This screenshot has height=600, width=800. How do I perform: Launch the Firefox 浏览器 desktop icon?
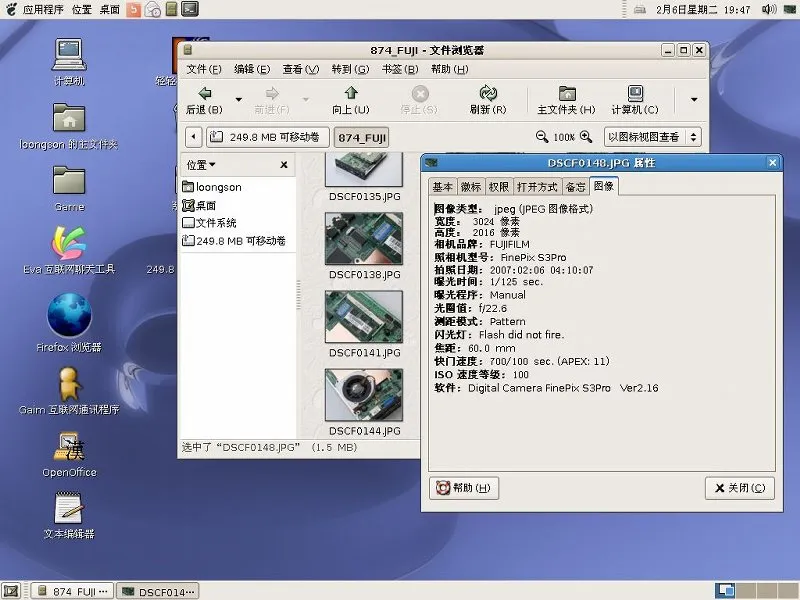69,322
